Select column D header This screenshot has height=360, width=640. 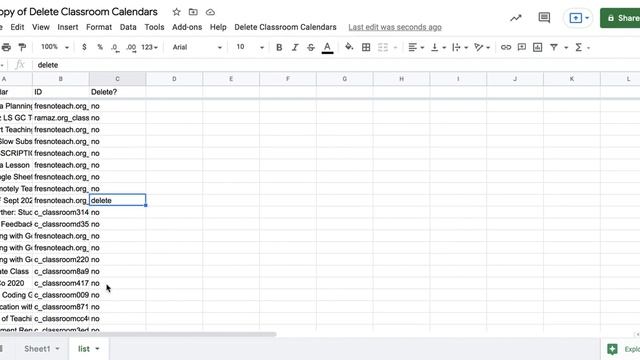point(174,79)
